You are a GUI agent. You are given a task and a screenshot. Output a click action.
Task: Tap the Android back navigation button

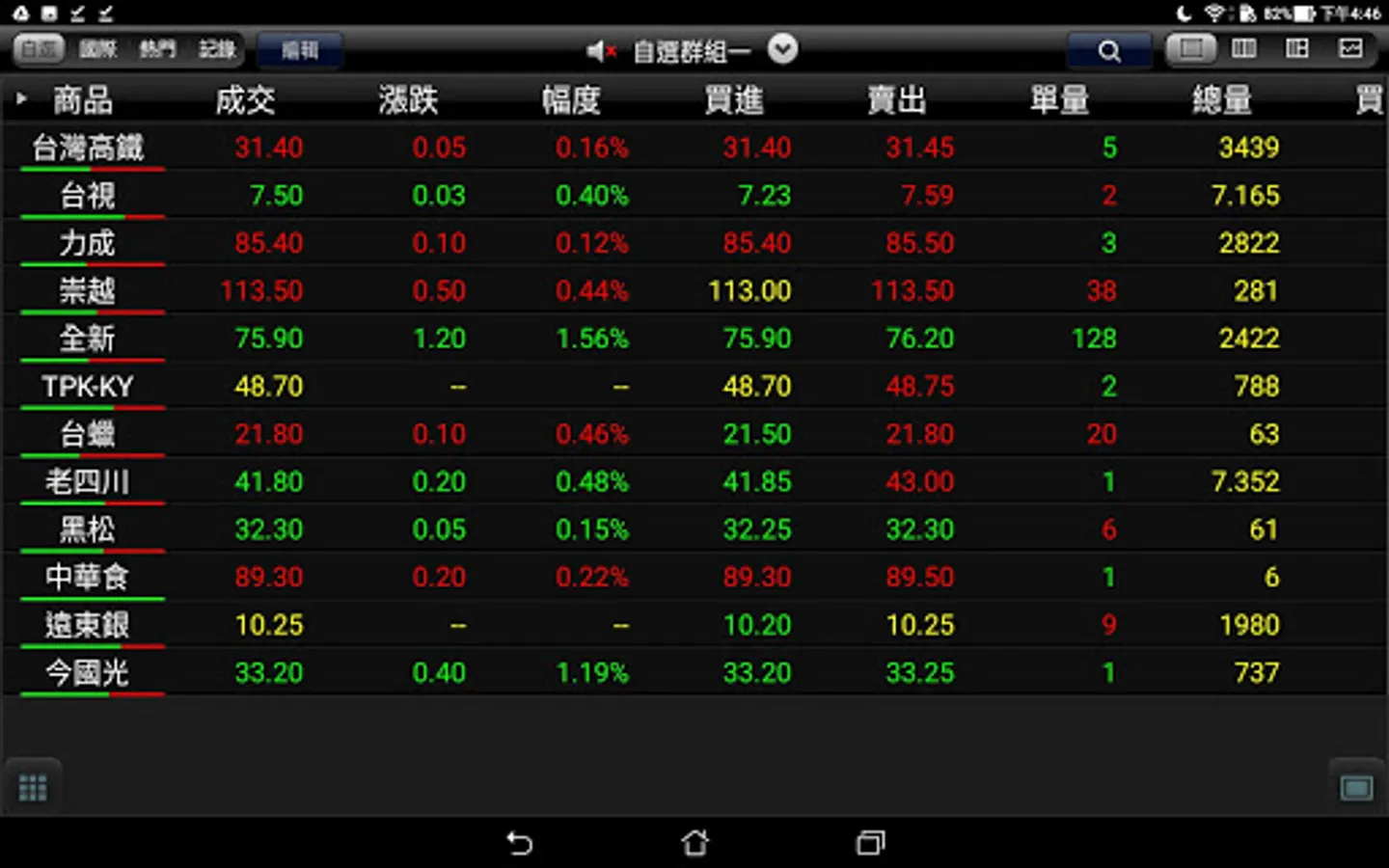[x=520, y=843]
